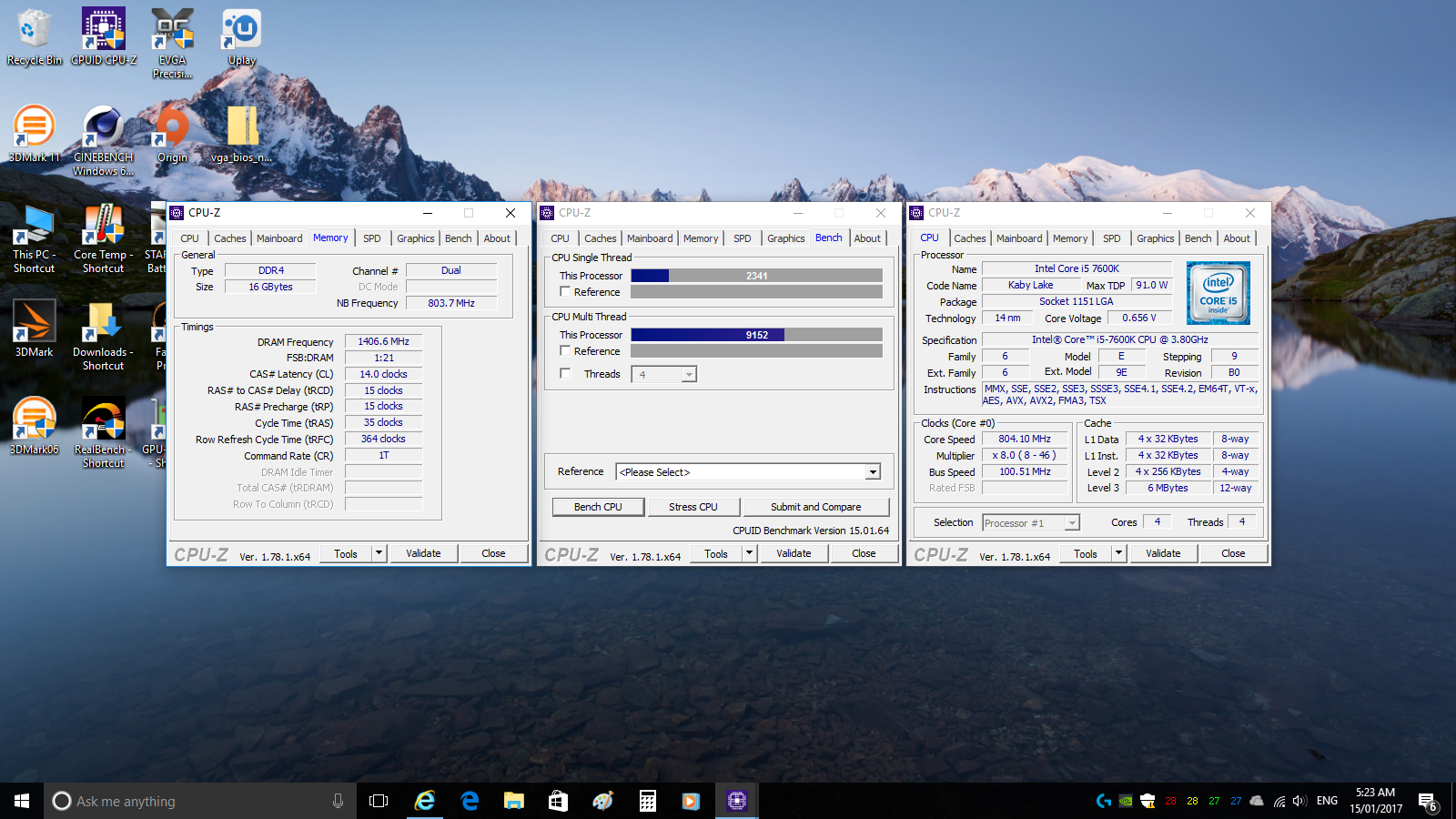Screen dimensions: 1456x819
Task: Click the Bench CPU button
Action: [x=598, y=507]
